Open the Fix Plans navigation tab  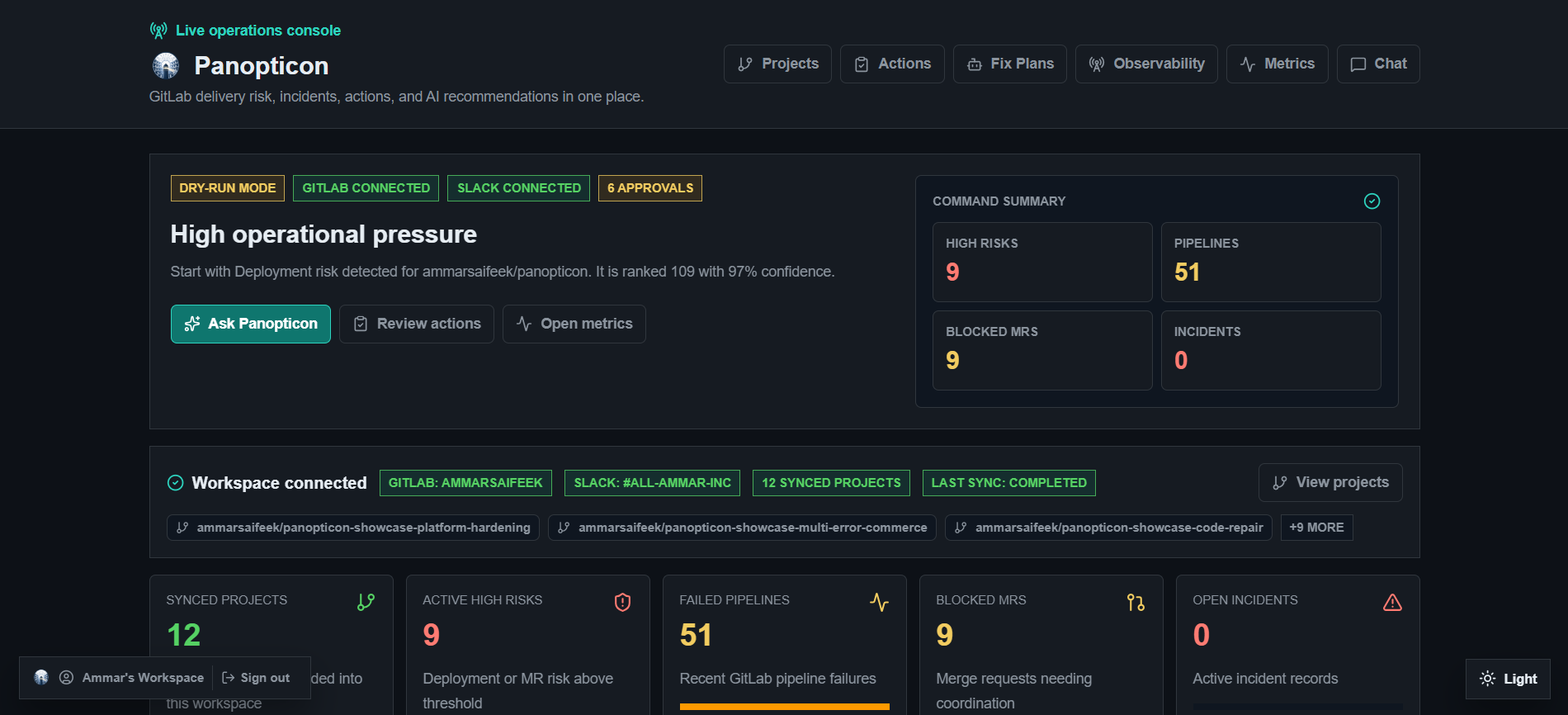point(1010,64)
